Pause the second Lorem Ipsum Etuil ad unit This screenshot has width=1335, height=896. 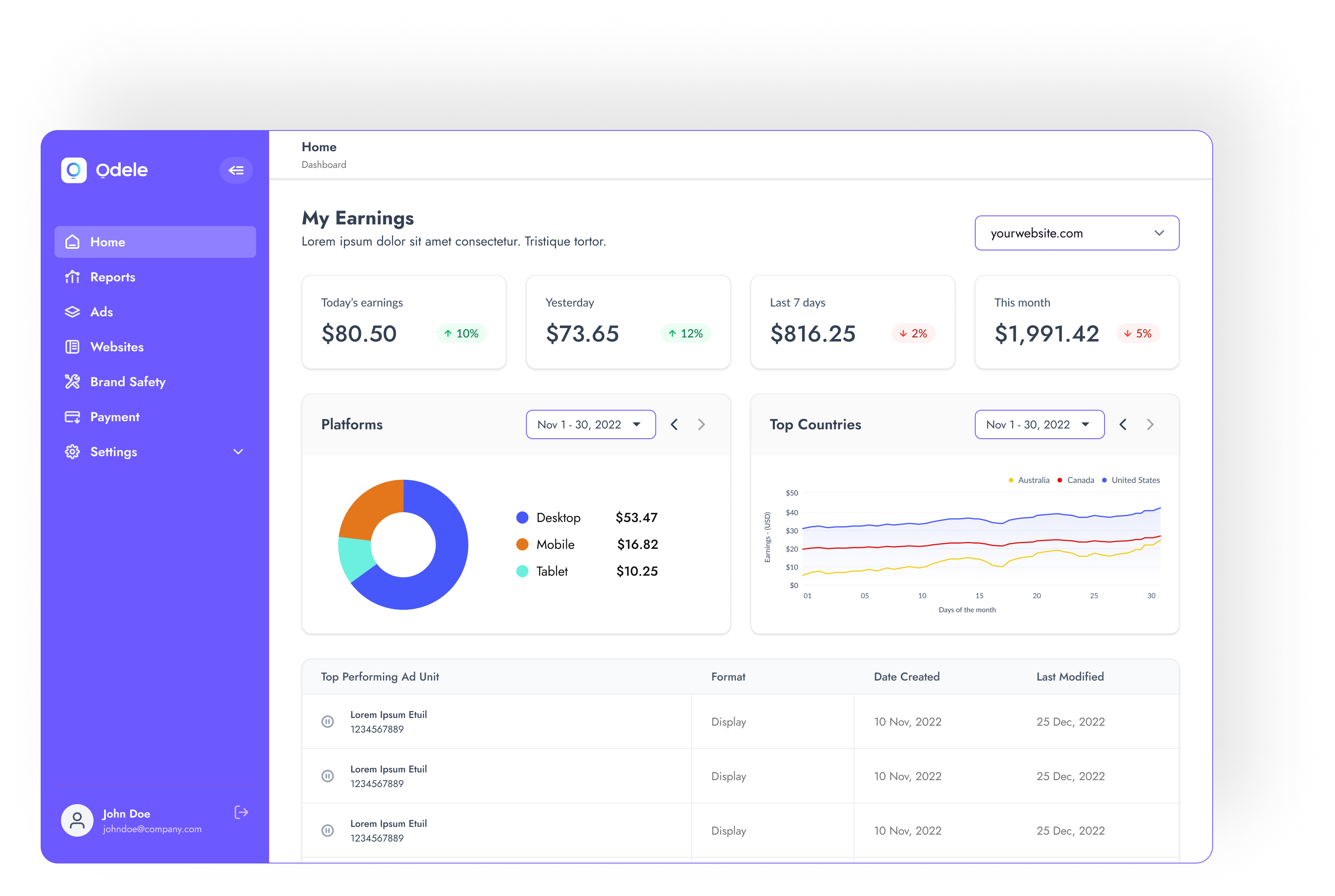[328, 776]
